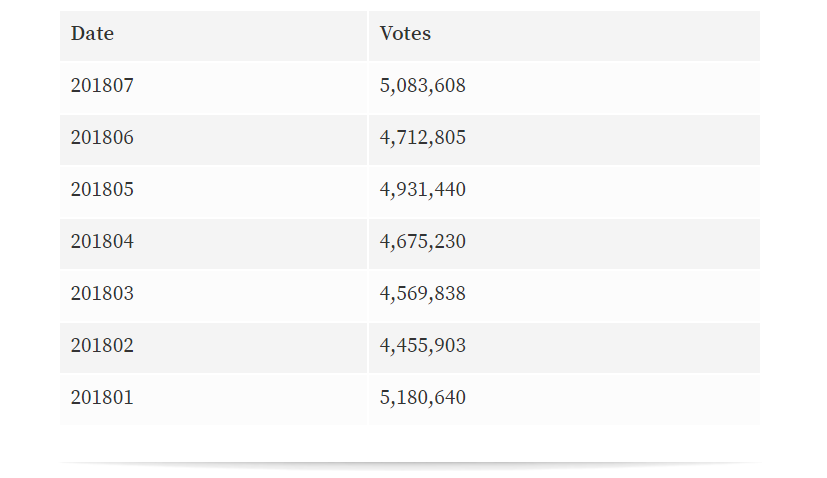Select the 201807 date cell
Viewport: 827px width, 478px height.
click(x=102, y=86)
